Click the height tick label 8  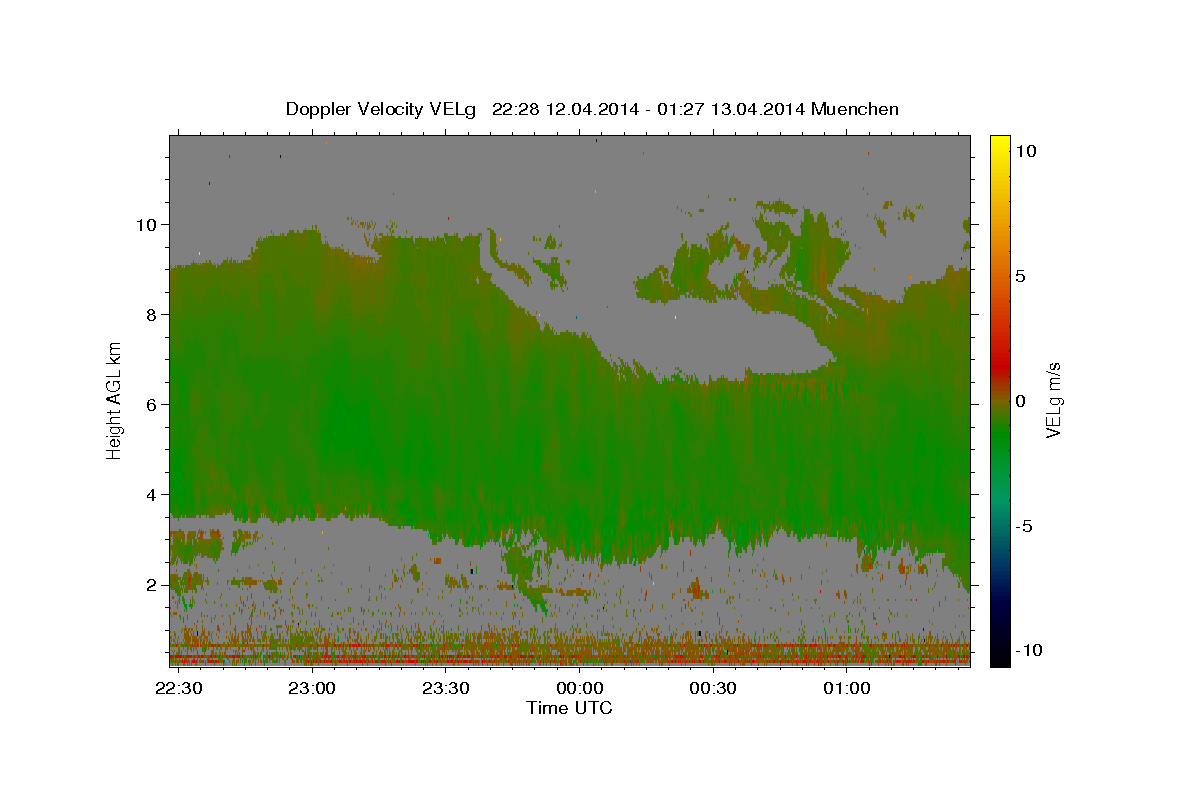(150, 314)
